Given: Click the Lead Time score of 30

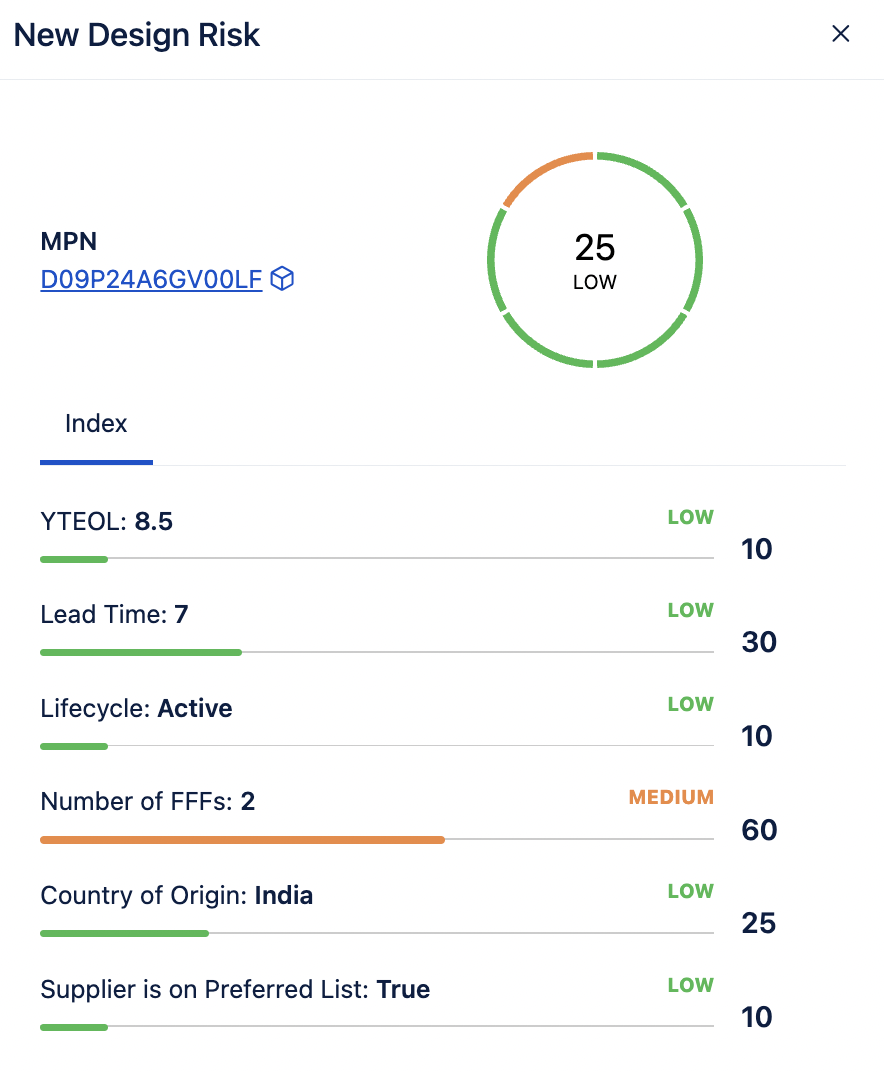Looking at the screenshot, I should (x=759, y=642).
